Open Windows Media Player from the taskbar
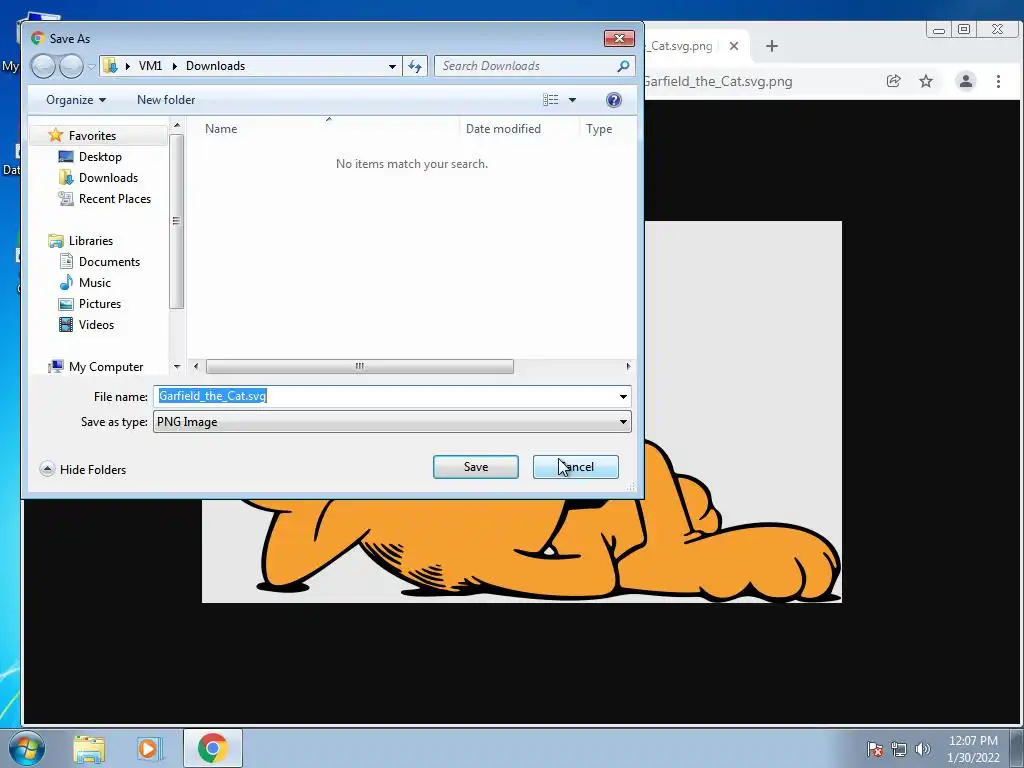Viewport: 1024px width, 768px height. (x=149, y=749)
